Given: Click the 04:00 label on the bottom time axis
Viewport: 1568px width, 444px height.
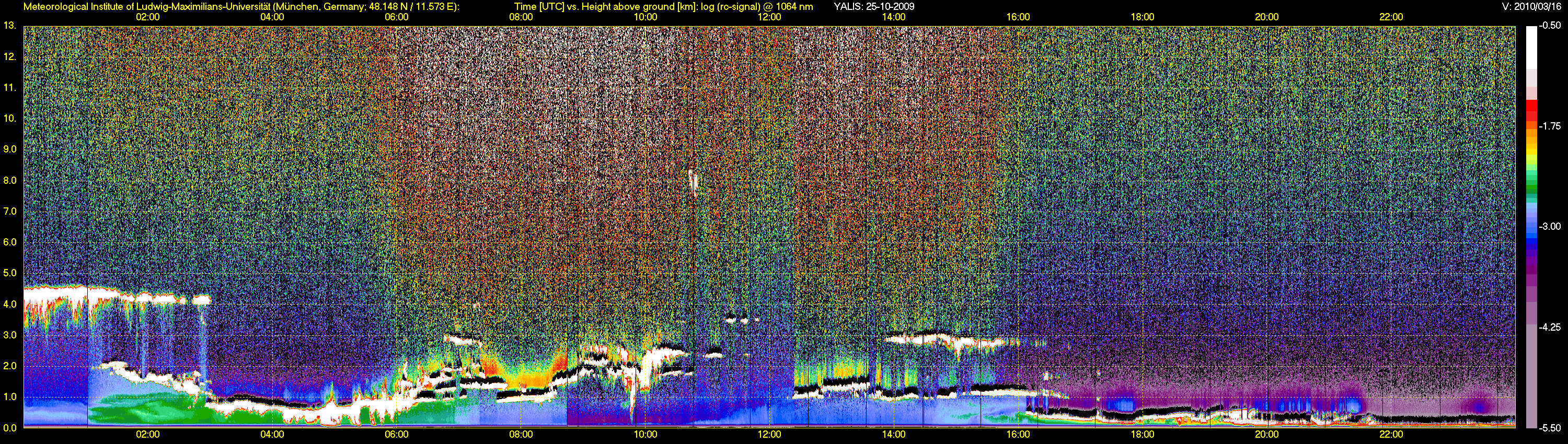Looking at the screenshot, I should click(x=272, y=434).
